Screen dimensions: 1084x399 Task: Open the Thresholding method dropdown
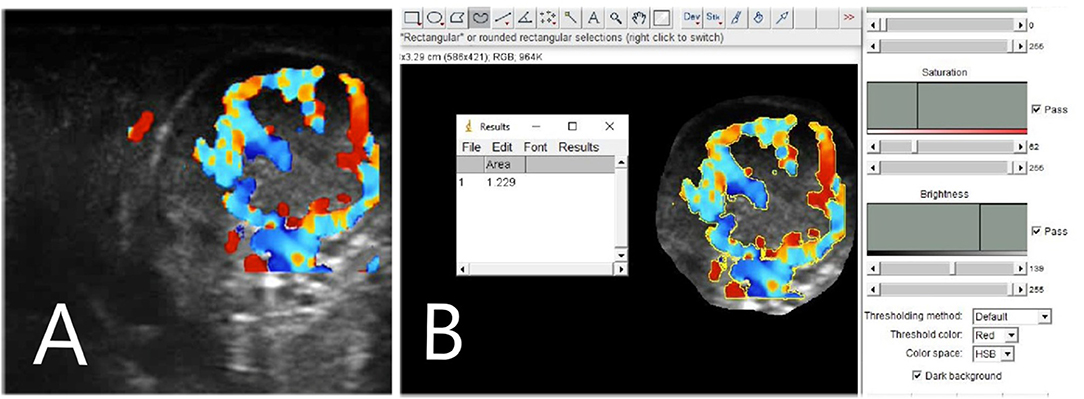pyautogui.click(x=1011, y=317)
